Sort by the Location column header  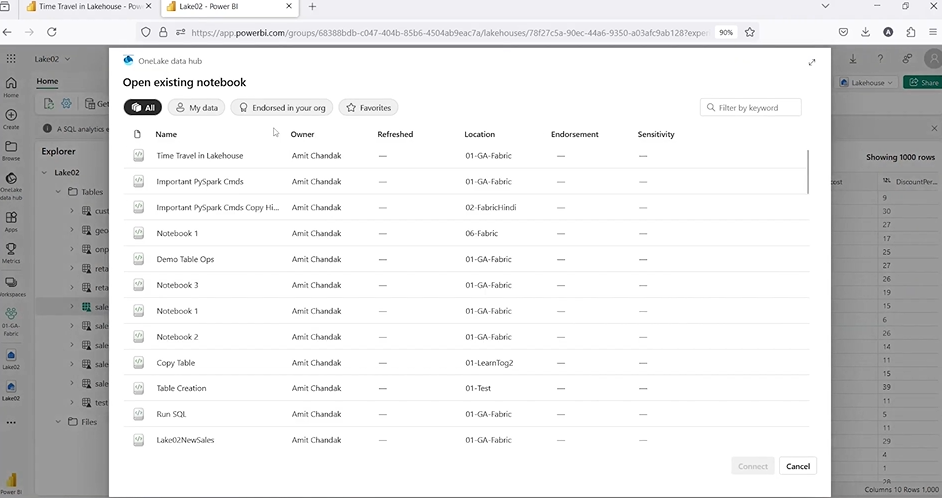(x=479, y=134)
